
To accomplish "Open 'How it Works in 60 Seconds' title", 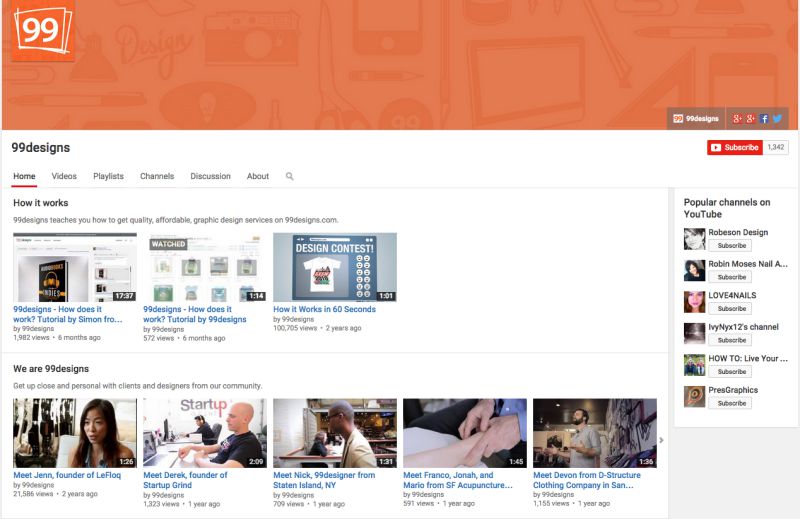I will click(x=324, y=309).
